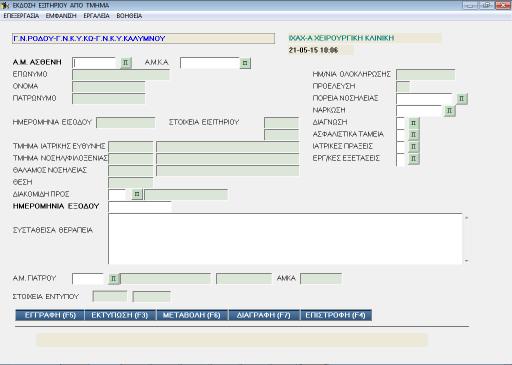
Task: Focus the ΗΜΕΡΟΜΗΝΙΑ ΕΞΟΔΟΥ input field
Action: 140,207
